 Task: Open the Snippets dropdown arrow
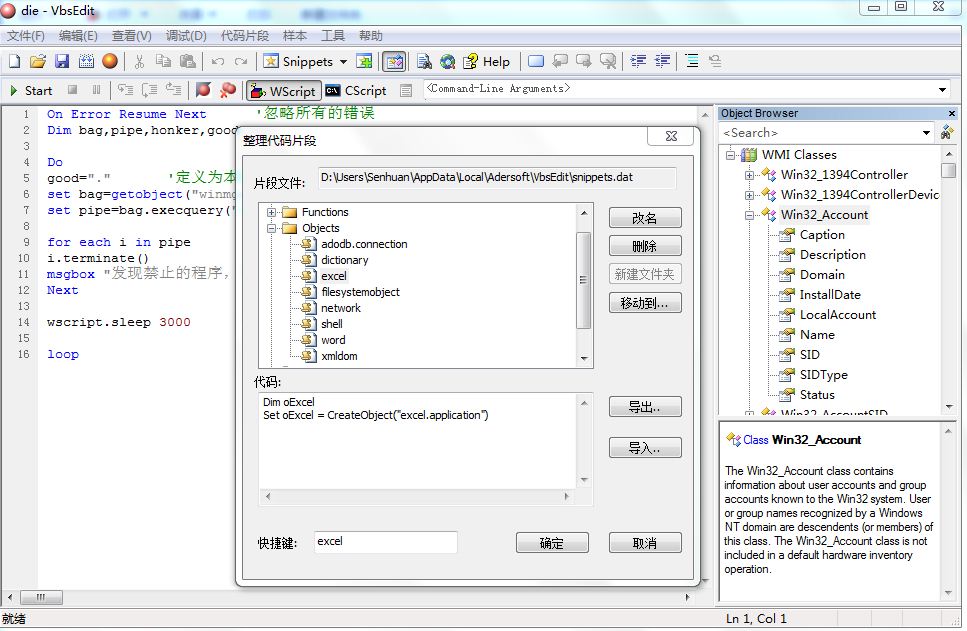tap(344, 62)
